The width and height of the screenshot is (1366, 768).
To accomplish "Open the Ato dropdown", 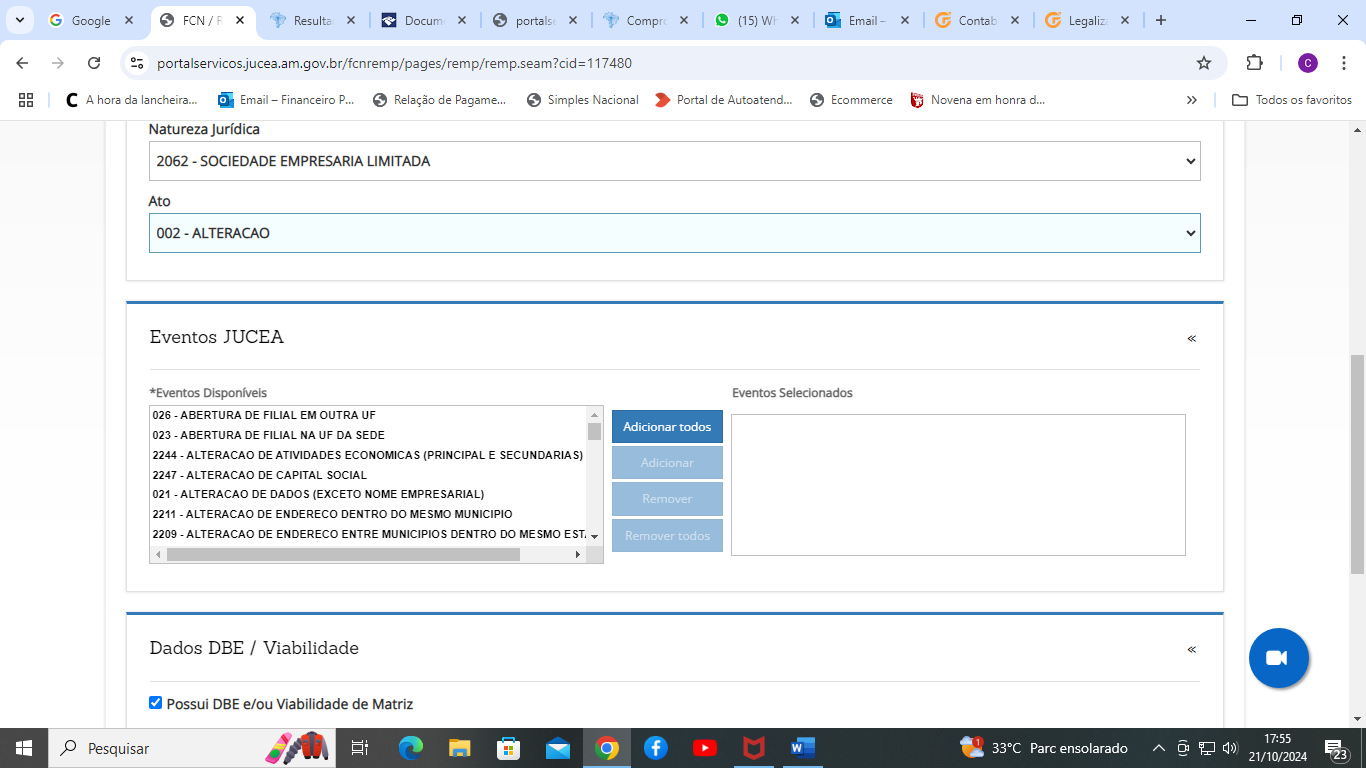I will click(x=674, y=233).
